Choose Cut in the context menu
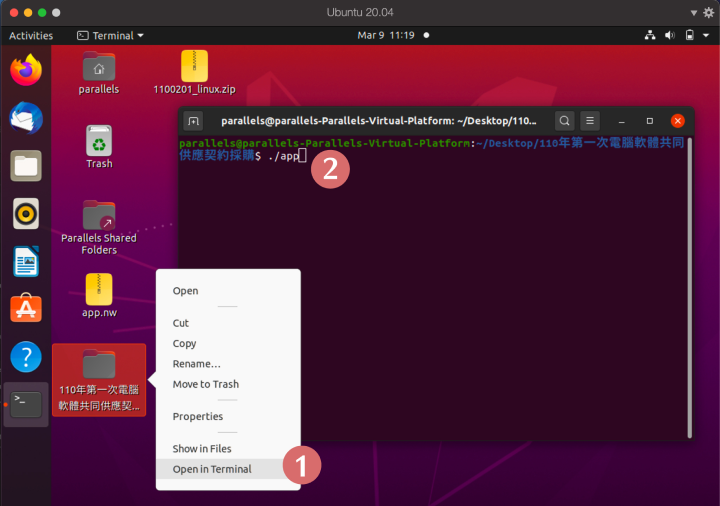Viewport: 720px width, 506px height. tap(228, 323)
